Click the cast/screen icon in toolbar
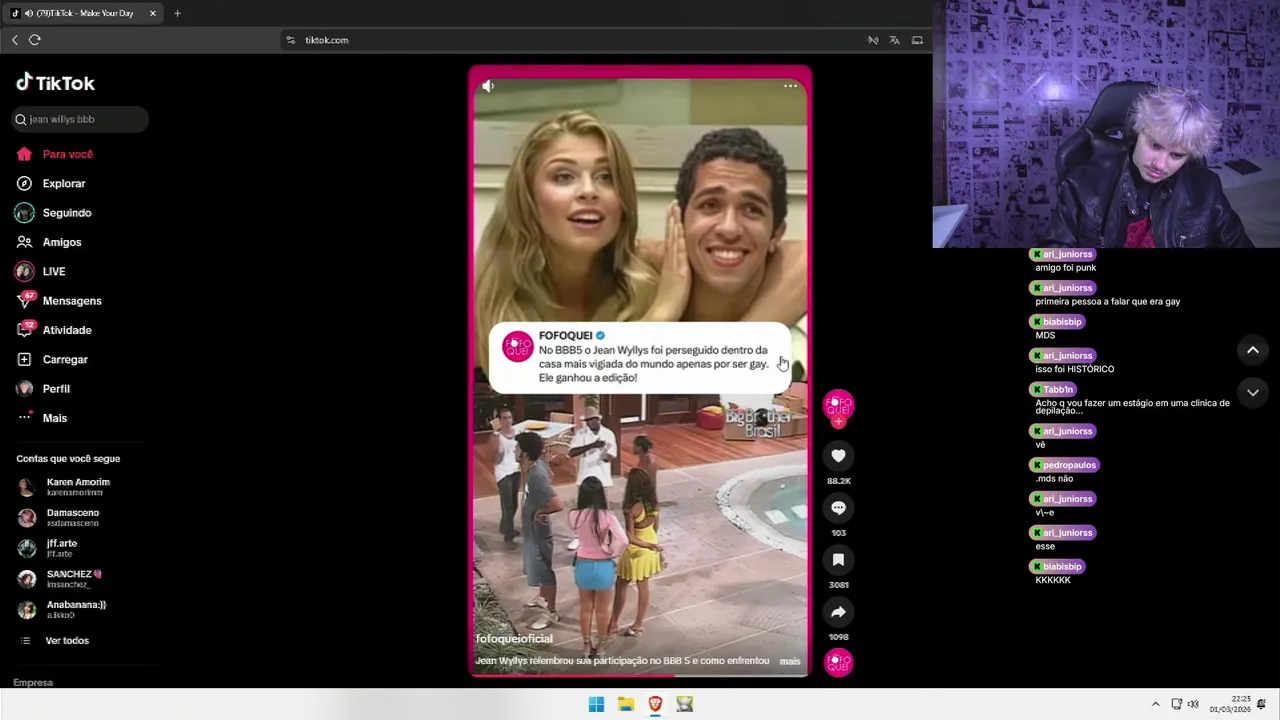 click(917, 40)
